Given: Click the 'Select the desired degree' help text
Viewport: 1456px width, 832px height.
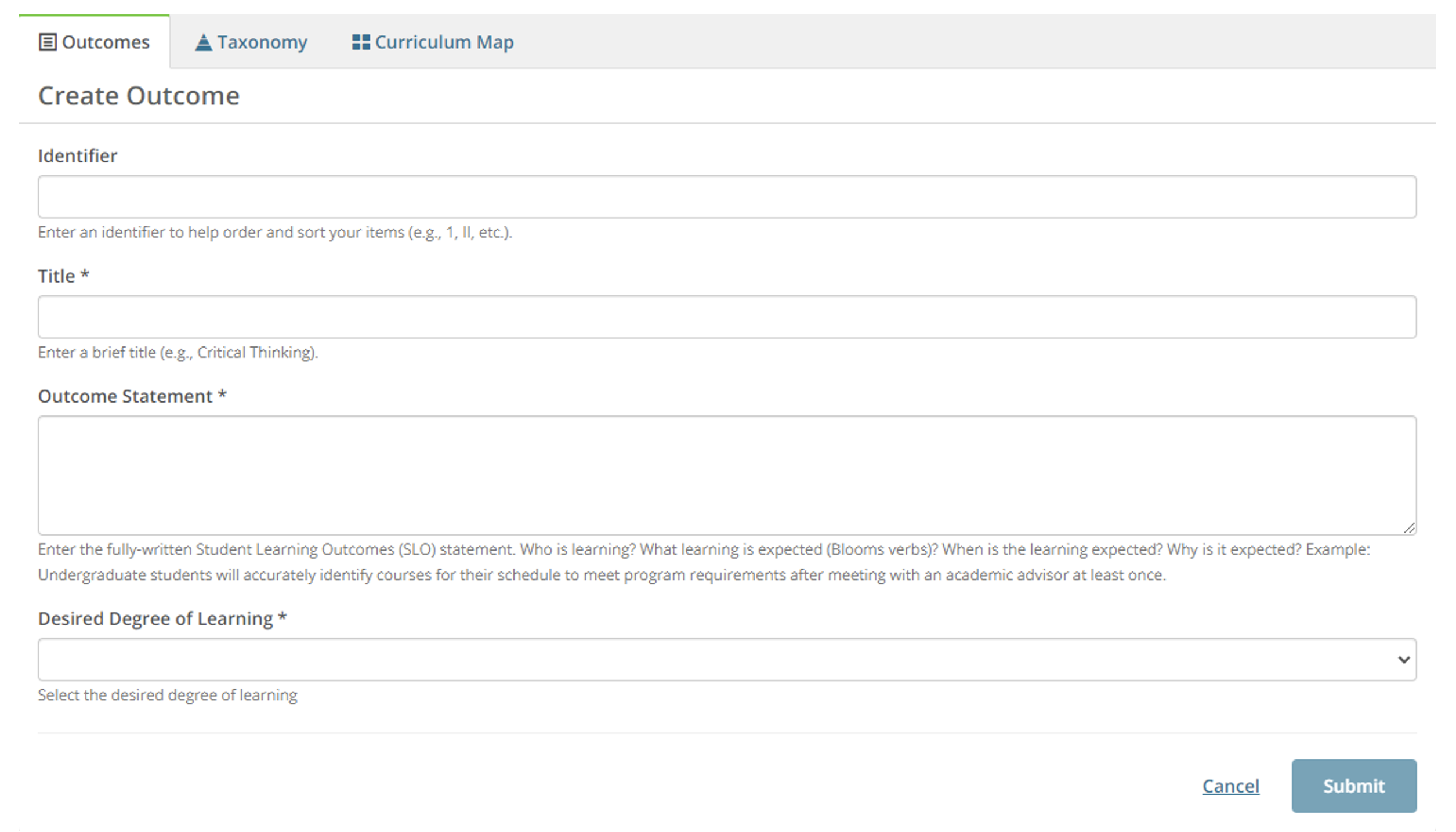Looking at the screenshot, I should (x=168, y=694).
